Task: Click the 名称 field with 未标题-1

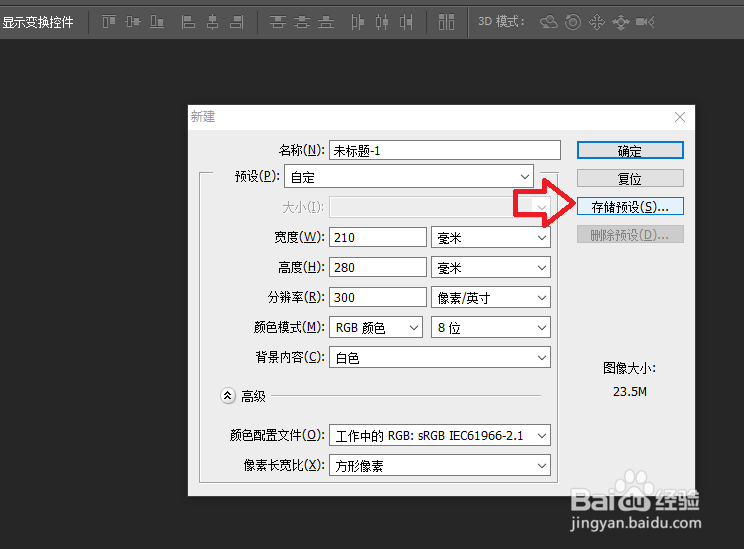Action: (x=445, y=150)
